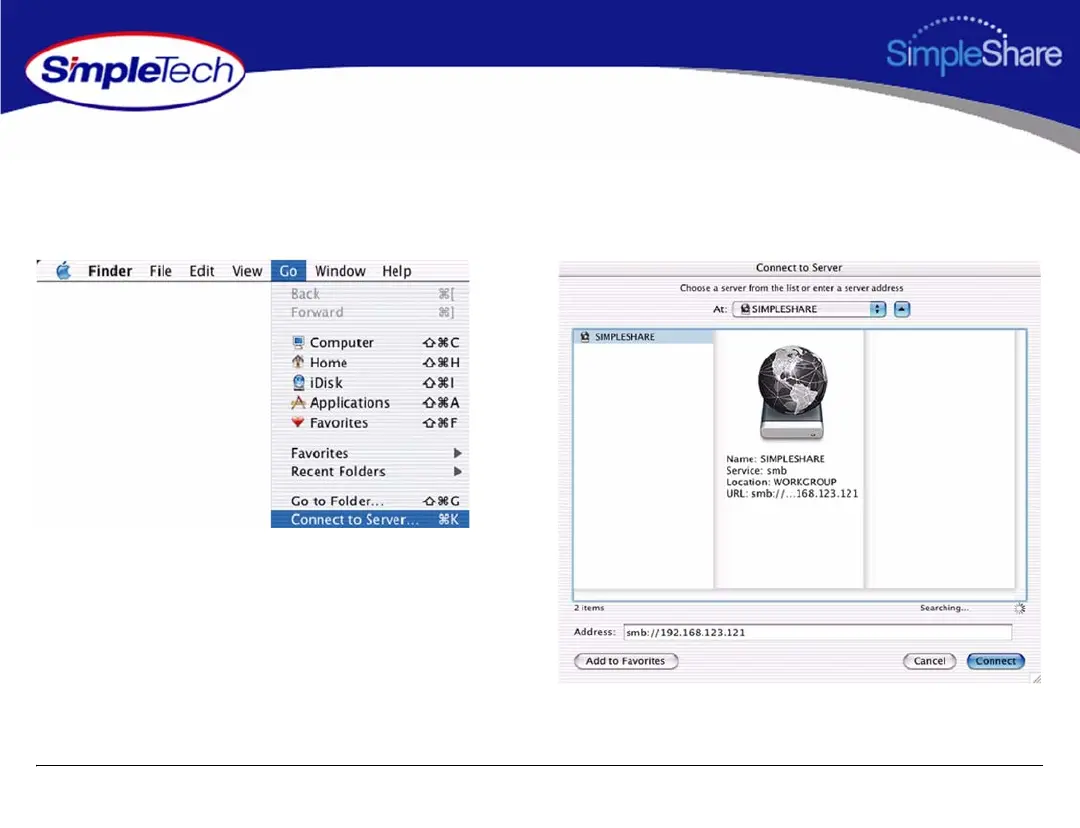Click the 'Name: SIMPLESHARE' text

tap(775, 459)
